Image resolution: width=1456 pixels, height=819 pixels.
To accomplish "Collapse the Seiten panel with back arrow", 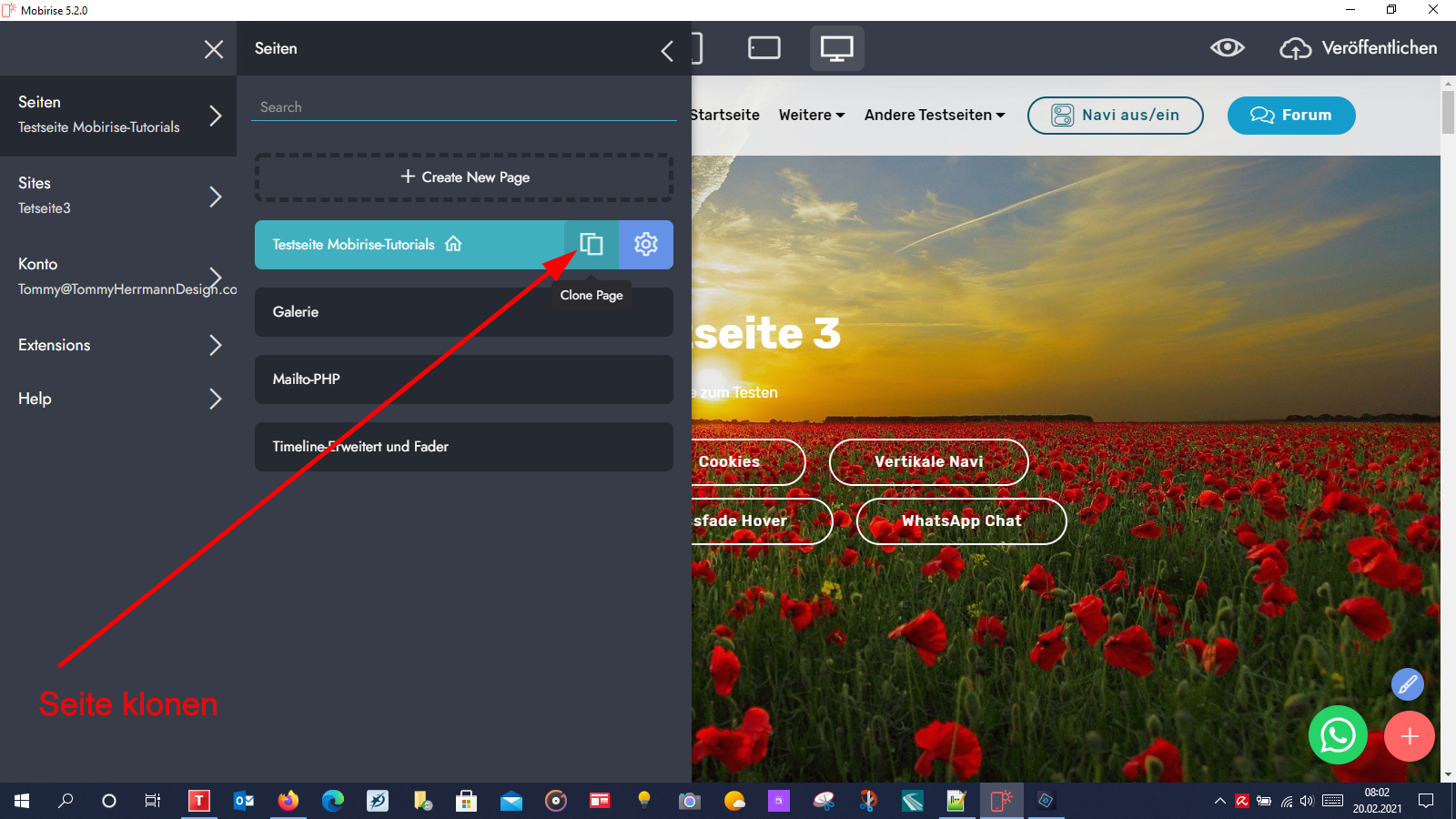I will [667, 50].
